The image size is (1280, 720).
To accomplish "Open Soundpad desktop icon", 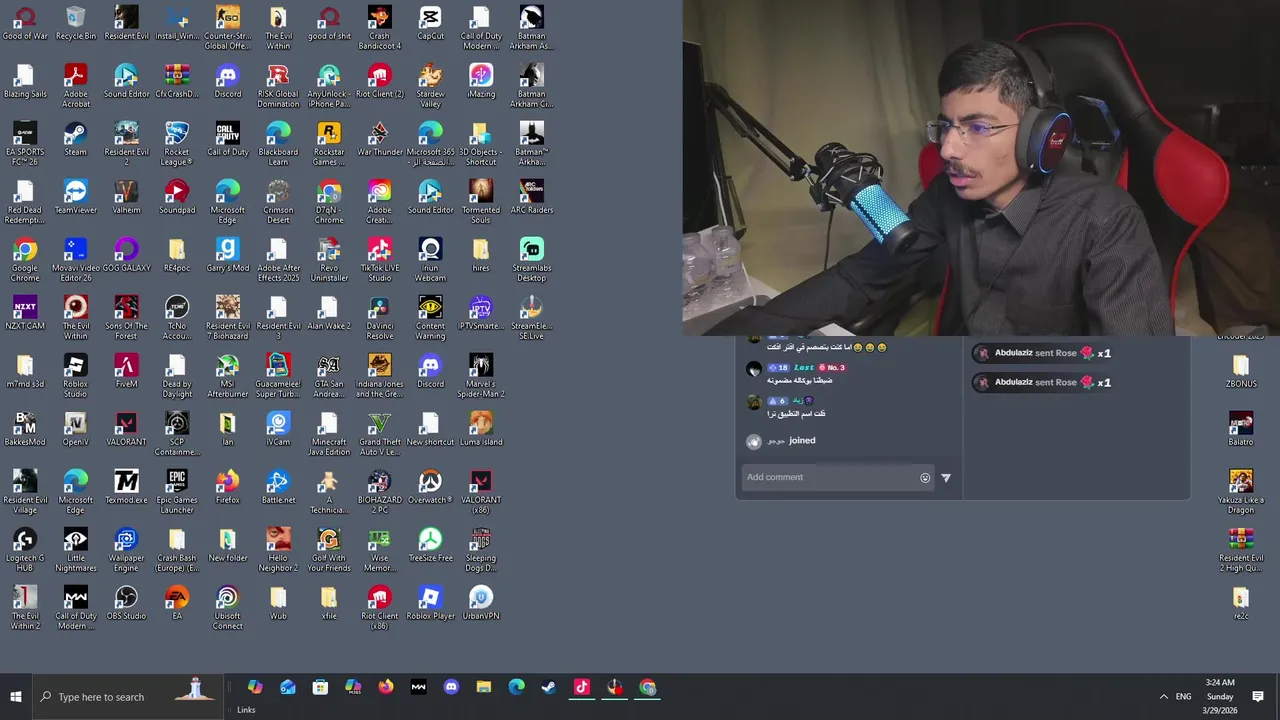I will 177,198.
